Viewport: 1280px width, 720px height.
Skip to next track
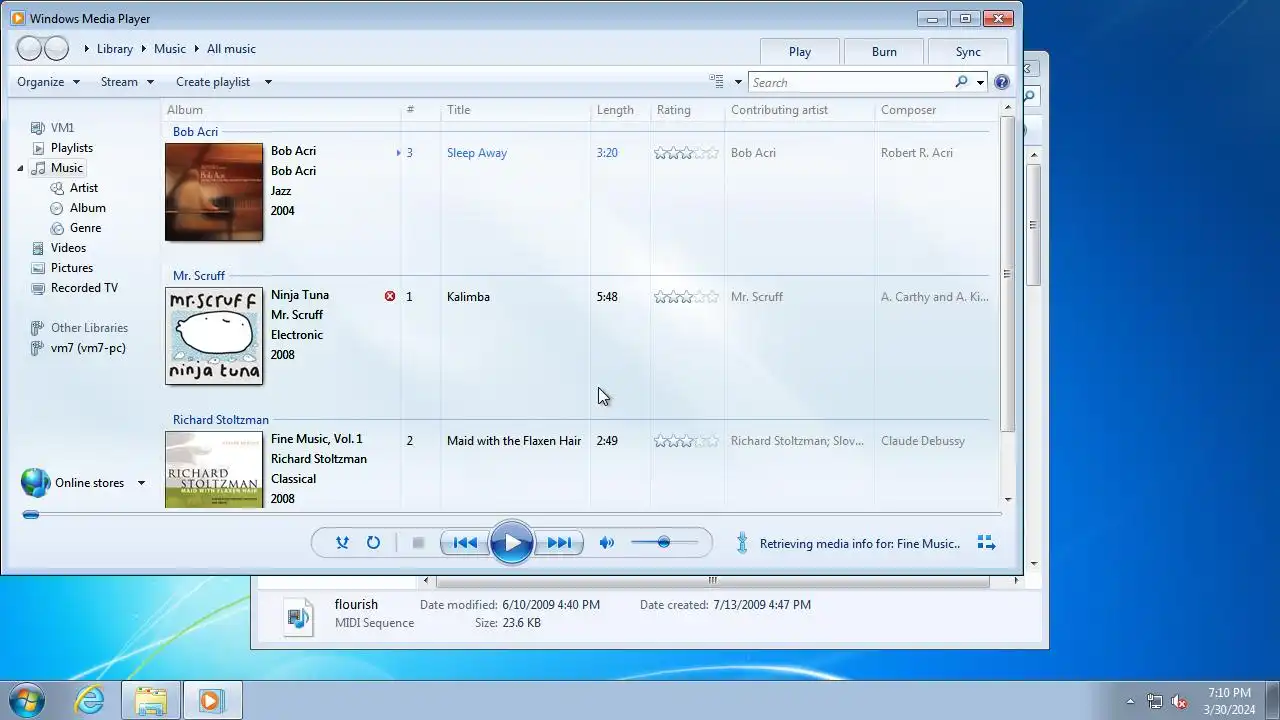(558, 543)
